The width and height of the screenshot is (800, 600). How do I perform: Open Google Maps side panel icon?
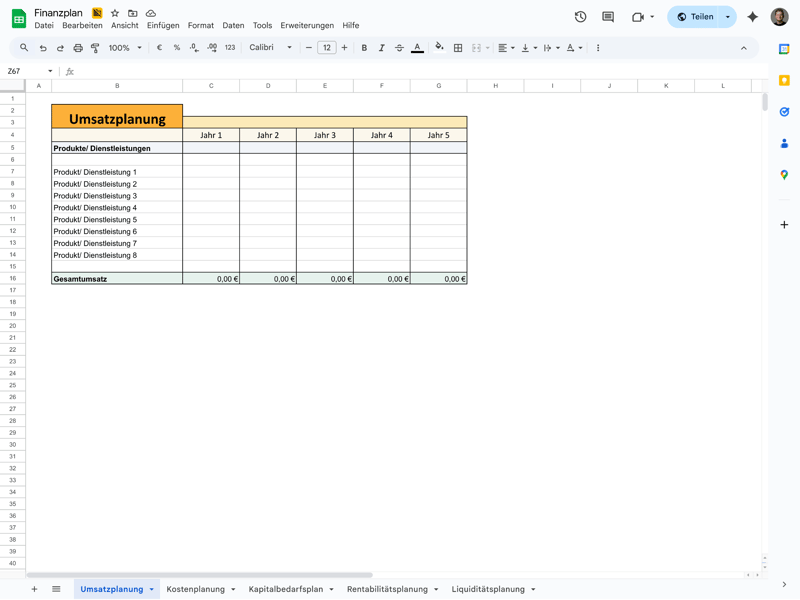[784, 175]
